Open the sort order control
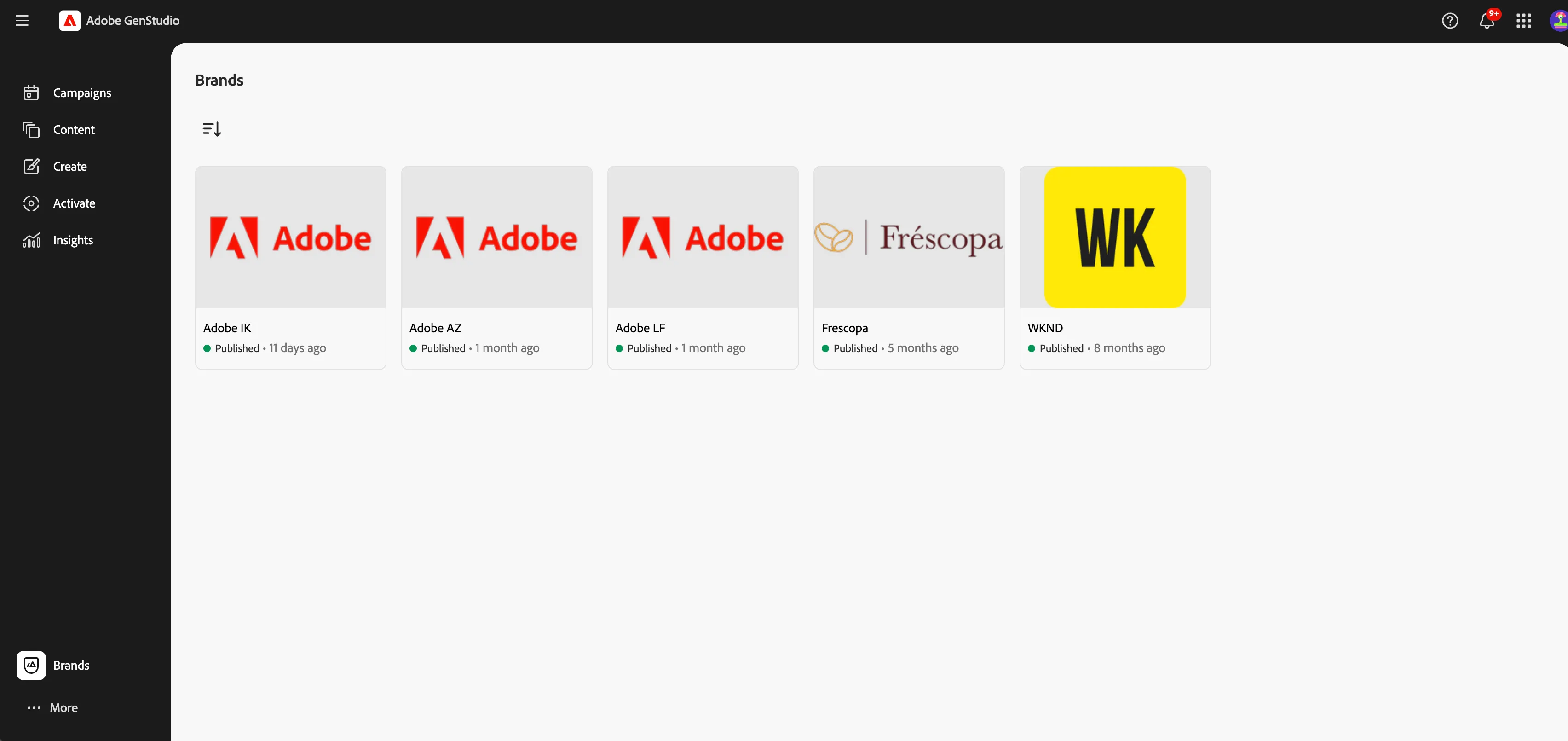 pyautogui.click(x=211, y=128)
